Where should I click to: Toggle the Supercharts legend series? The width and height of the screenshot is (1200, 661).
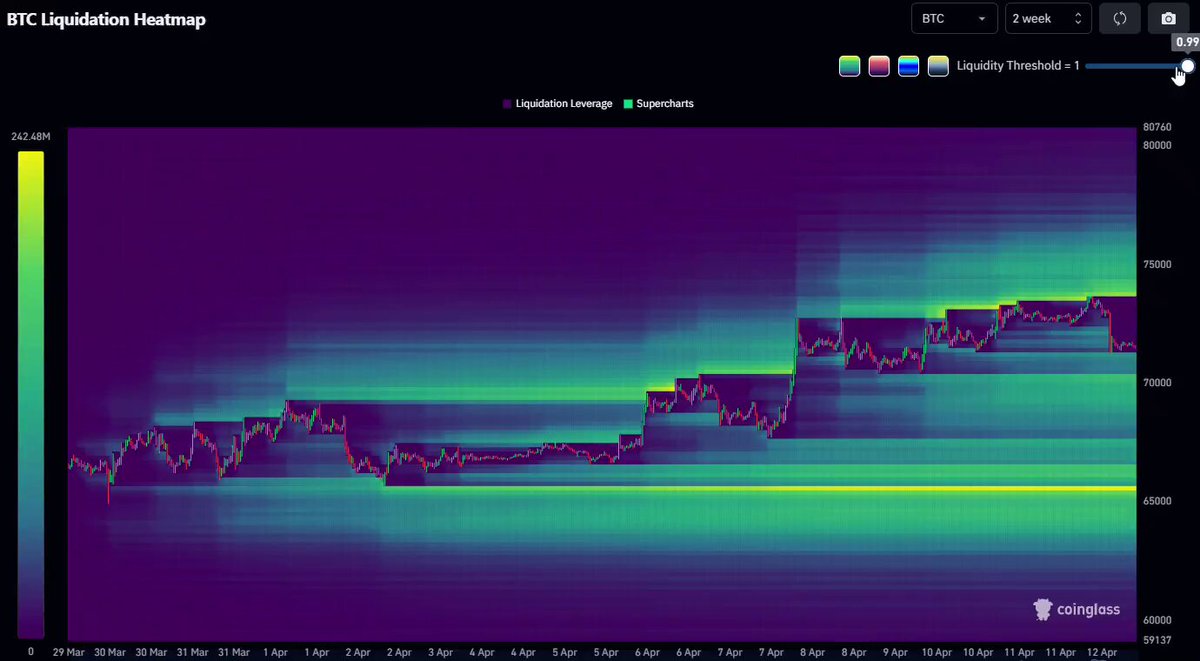tap(658, 104)
